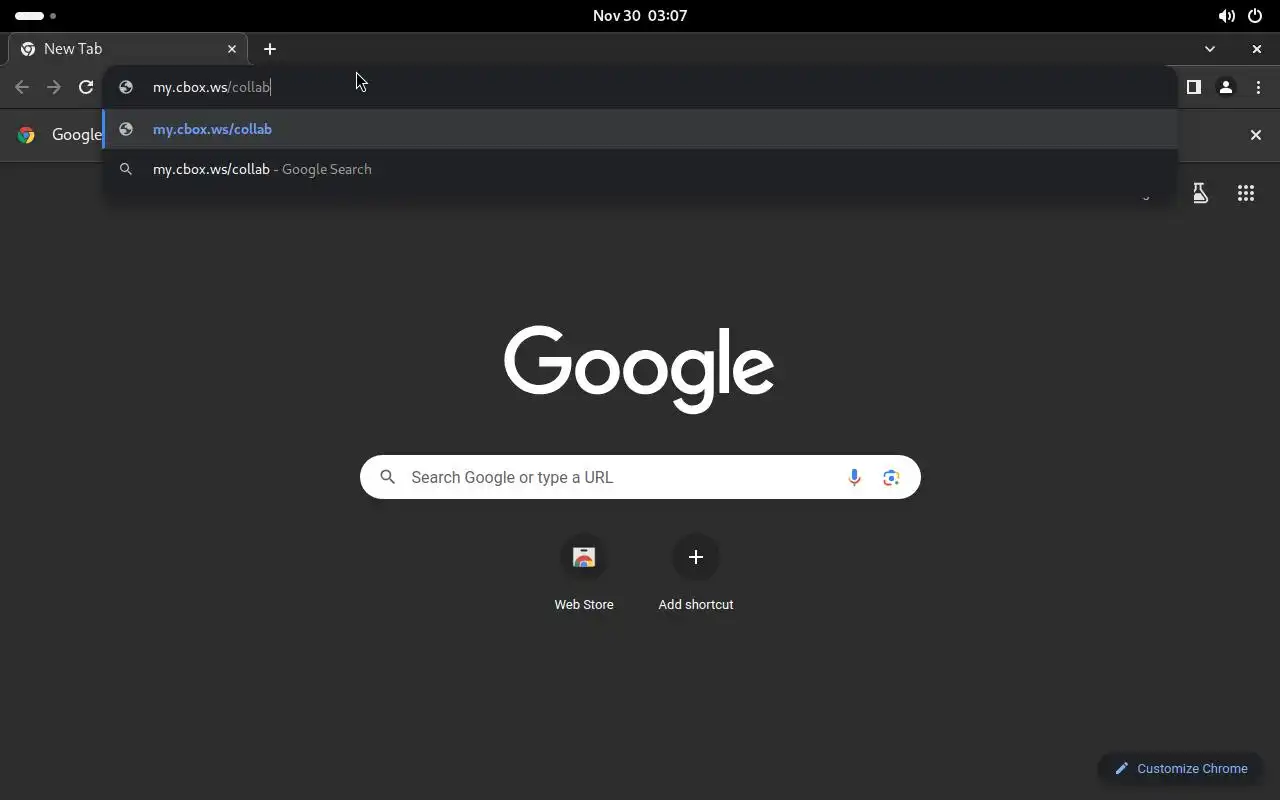Open the tab search dropdown chevron
This screenshot has height=800, width=1280.
coord(1210,49)
